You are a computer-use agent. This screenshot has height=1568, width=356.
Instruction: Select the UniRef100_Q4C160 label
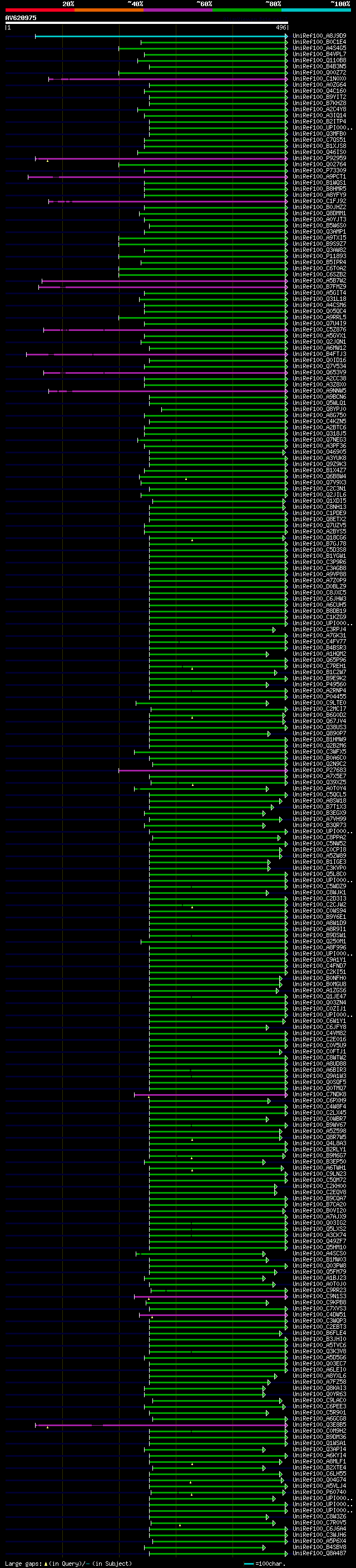point(319,91)
